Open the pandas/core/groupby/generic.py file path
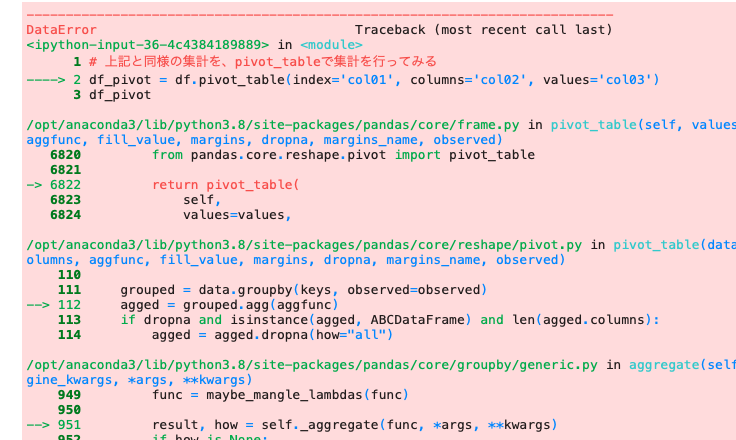Image resolution: width=736 pixels, height=440 pixels. (311, 365)
